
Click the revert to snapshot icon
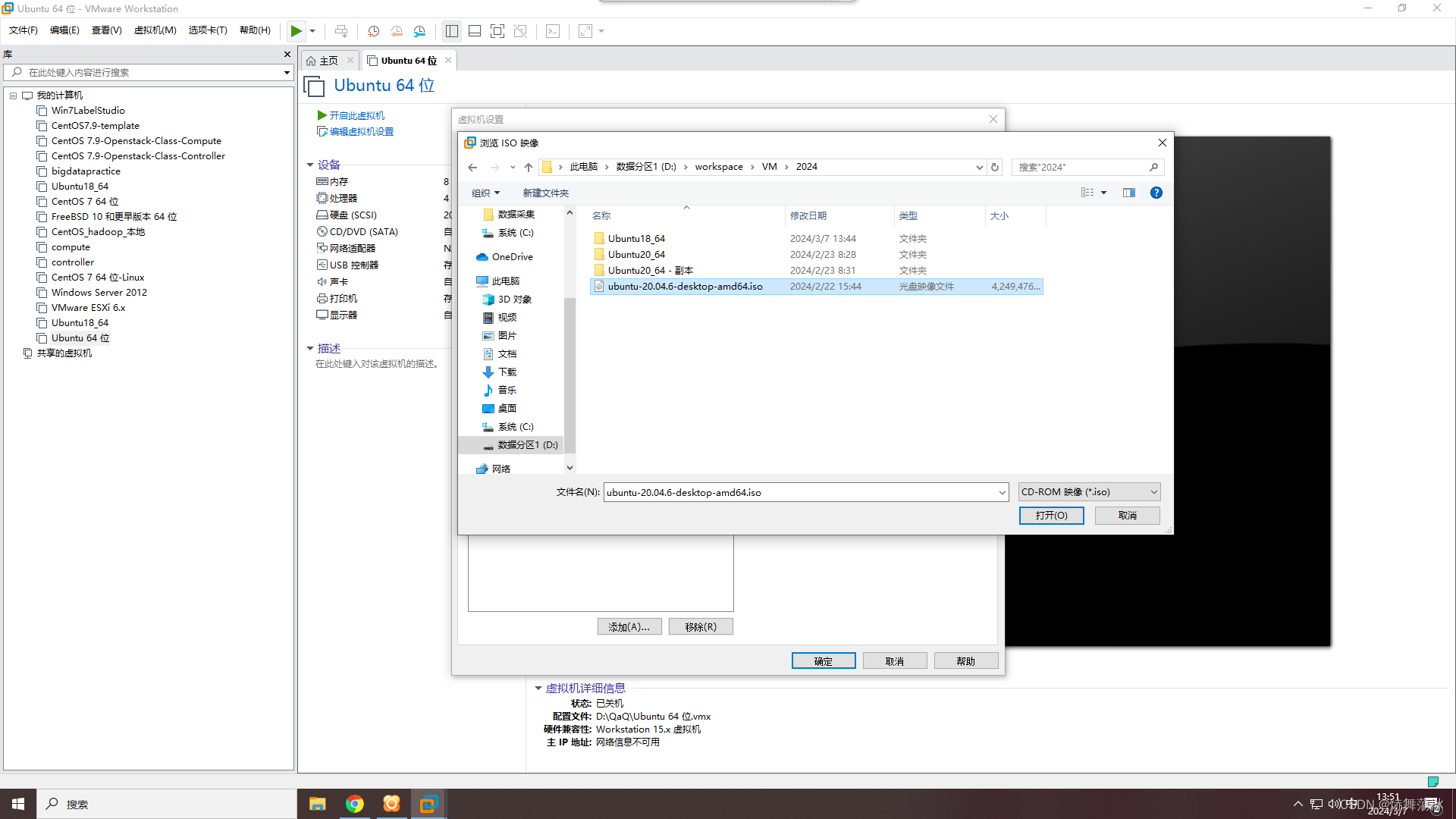point(397,31)
